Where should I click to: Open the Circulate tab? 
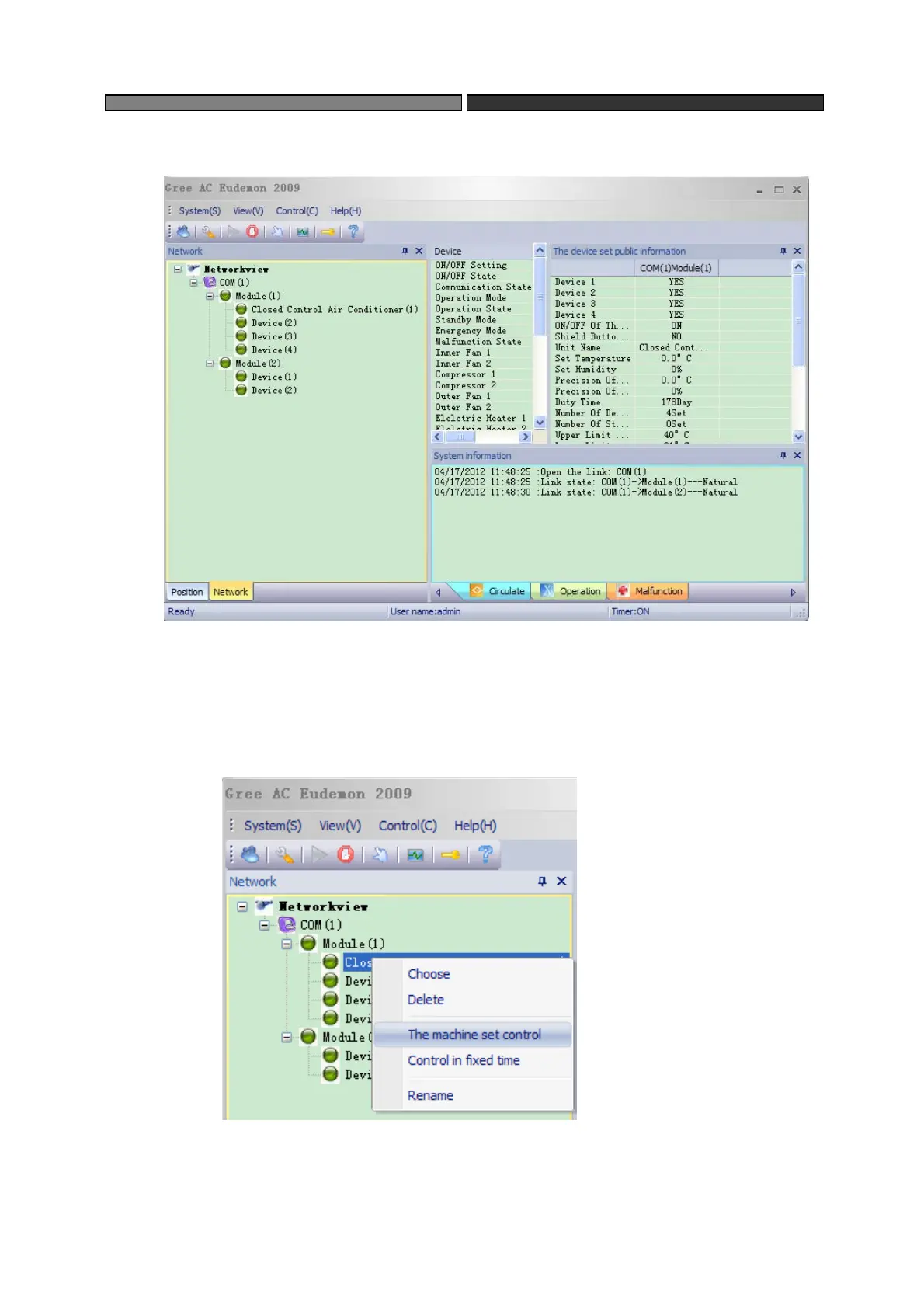click(498, 591)
